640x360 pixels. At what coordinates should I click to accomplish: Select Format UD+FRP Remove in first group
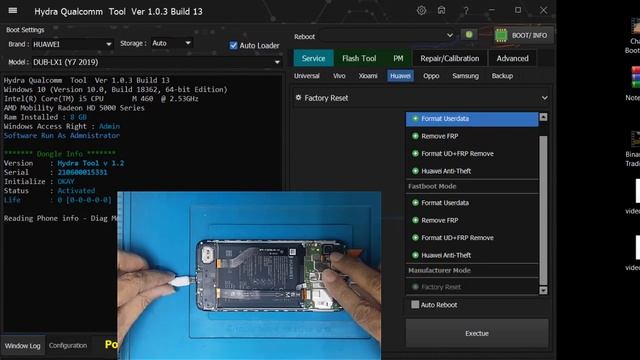click(472, 154)
